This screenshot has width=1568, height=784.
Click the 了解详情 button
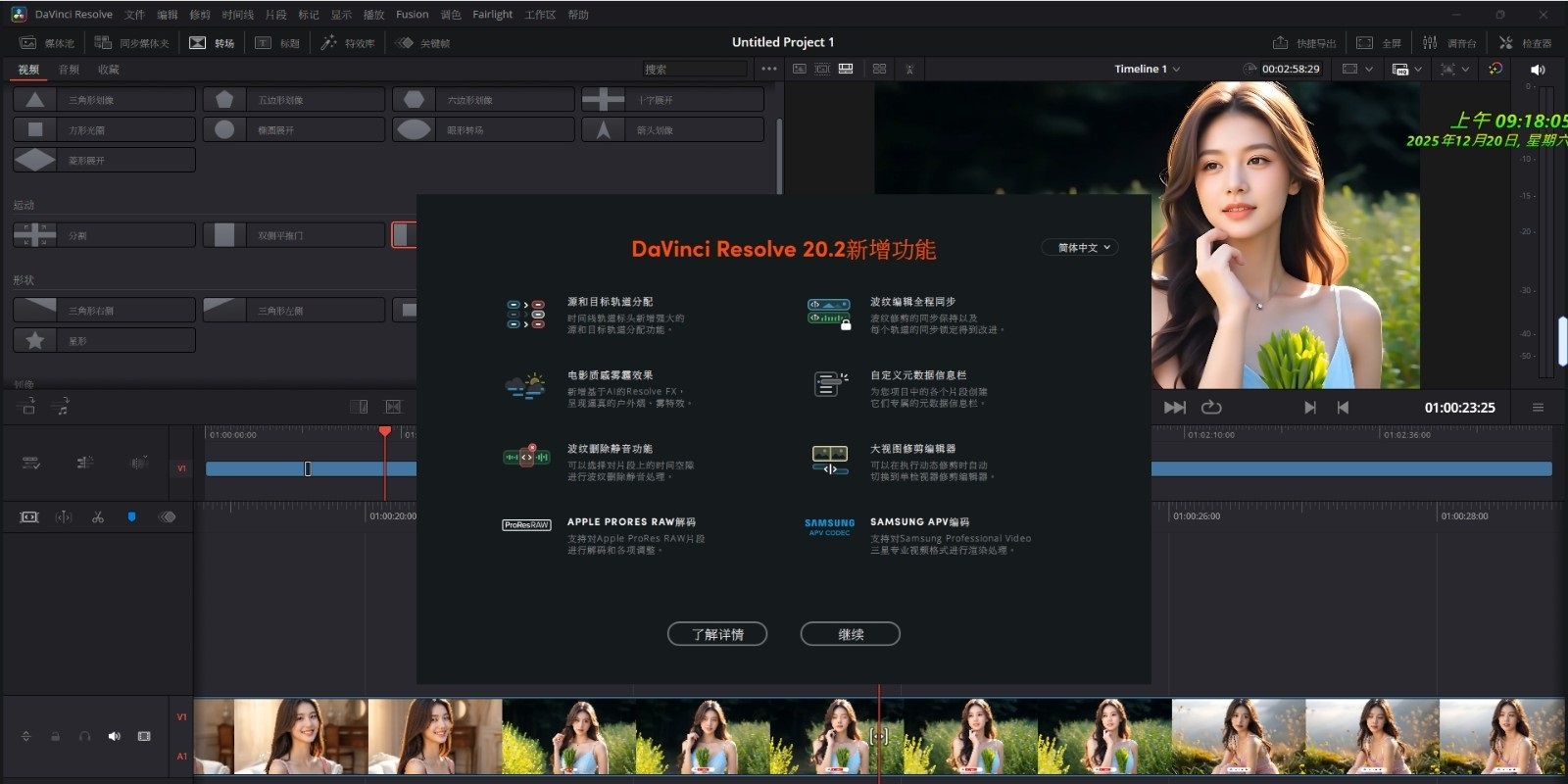pyautogui.click(x=716, y=634)
